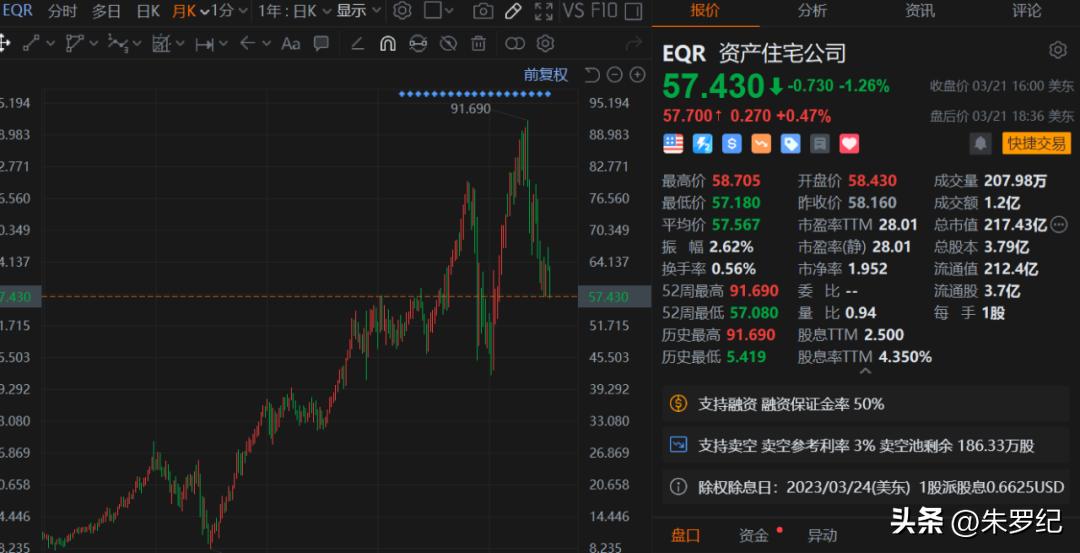Image resolution: width=1080 pixels, height=553 pixels.
Task: Click the blue dollar sign icon
Action: click(731, 143)
